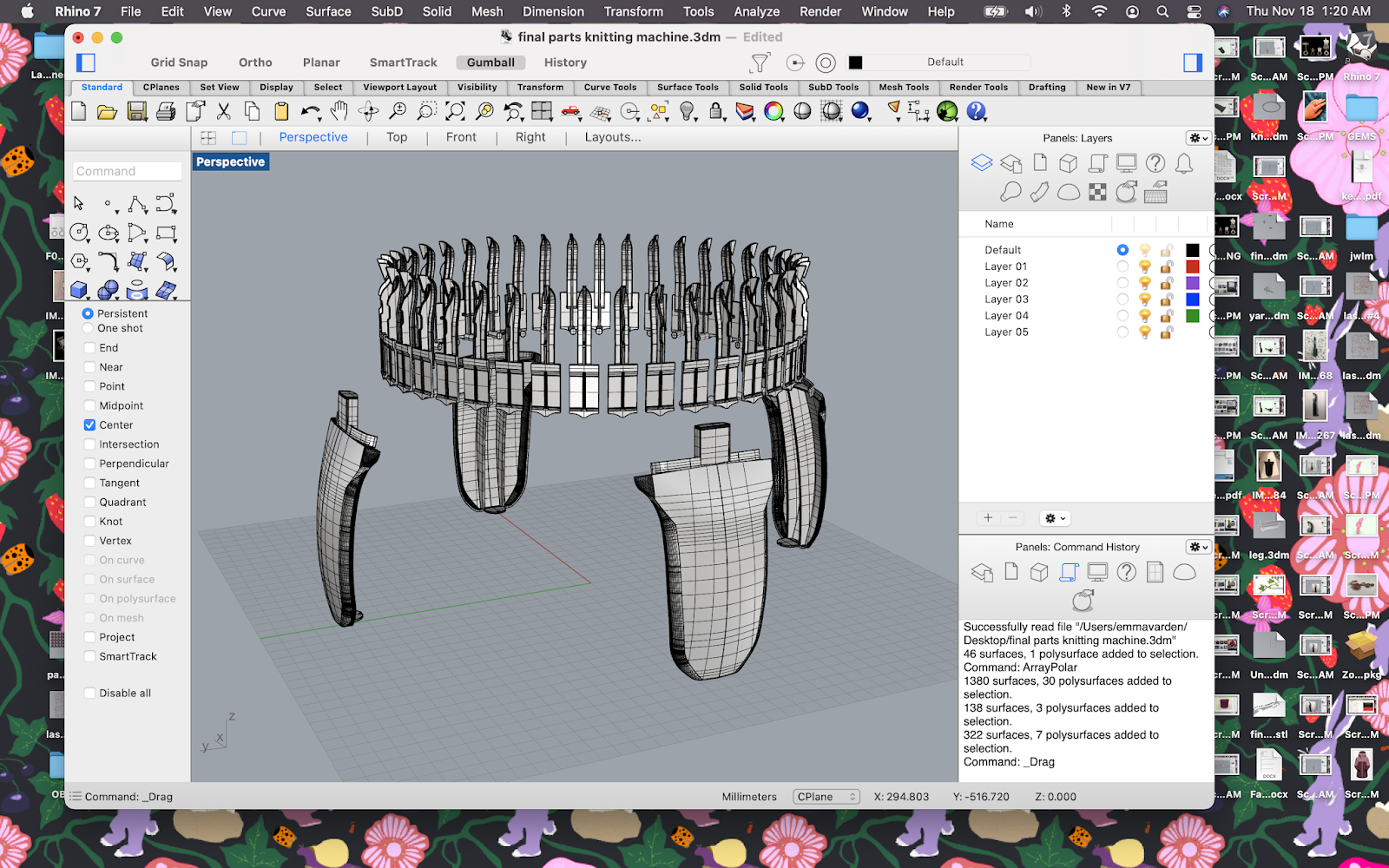Open the CPlane coordinate dropdown in status bar

[x=826, y=797]
